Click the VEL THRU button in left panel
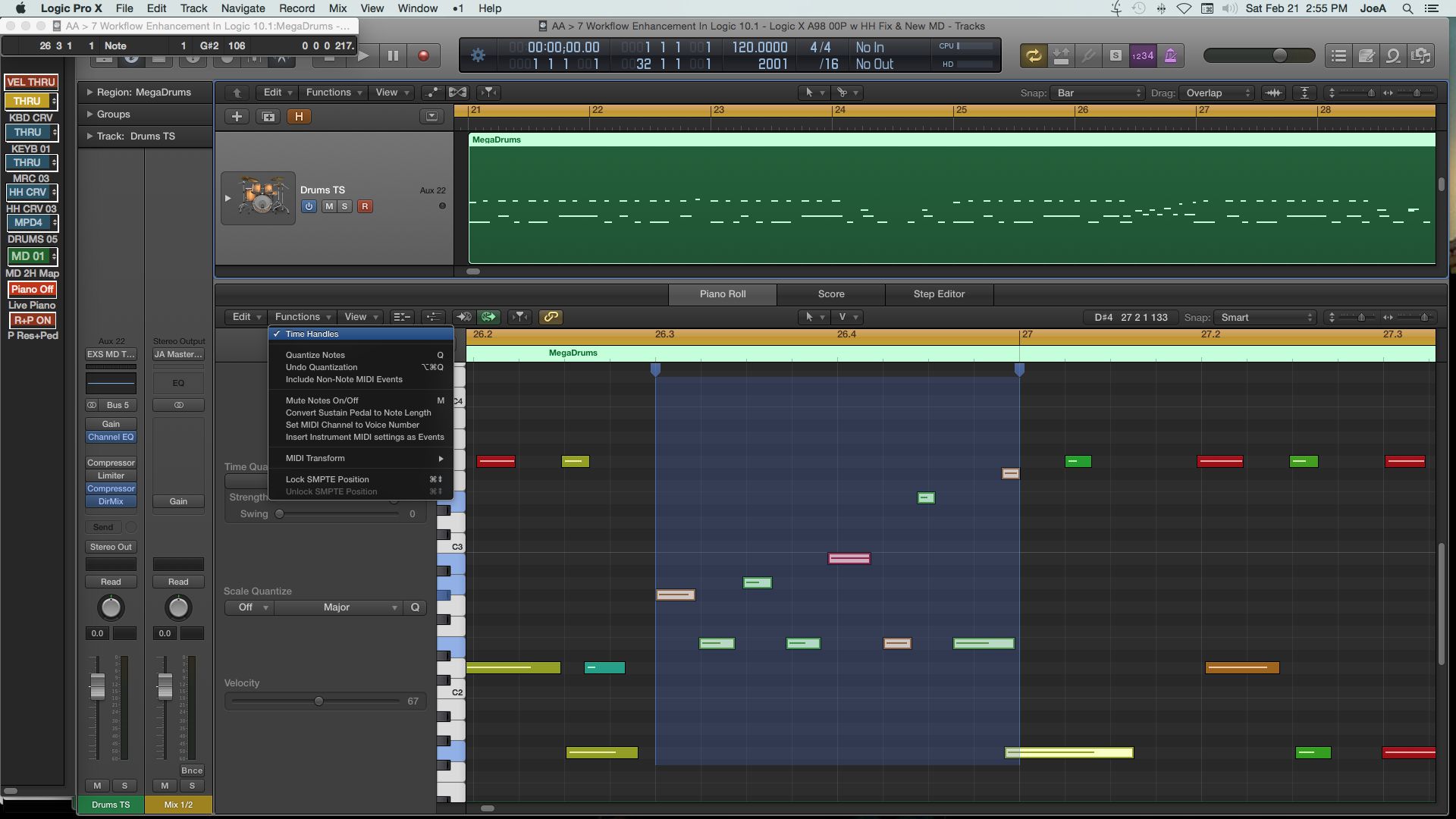Screen dimensions: 1456x819 tap(31, 82)
